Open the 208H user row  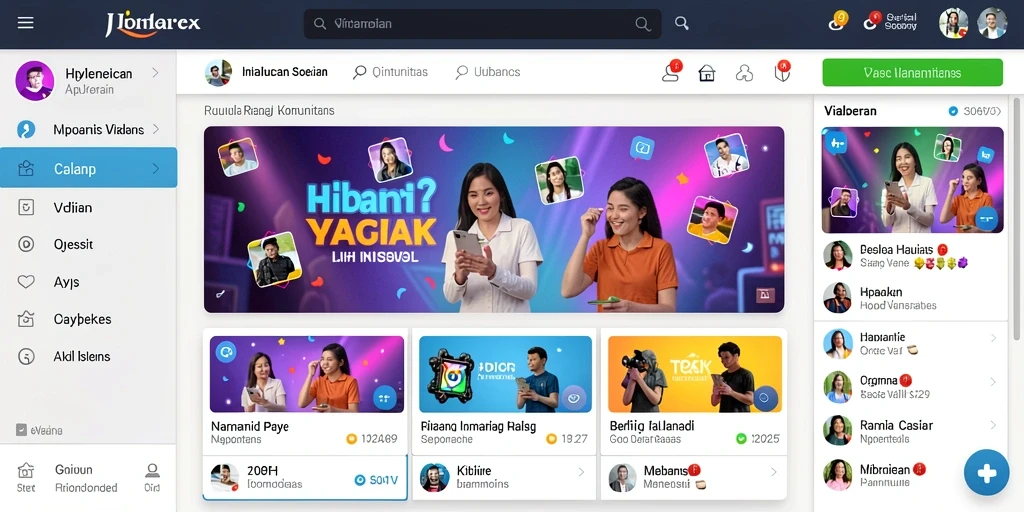coord(305,477)
